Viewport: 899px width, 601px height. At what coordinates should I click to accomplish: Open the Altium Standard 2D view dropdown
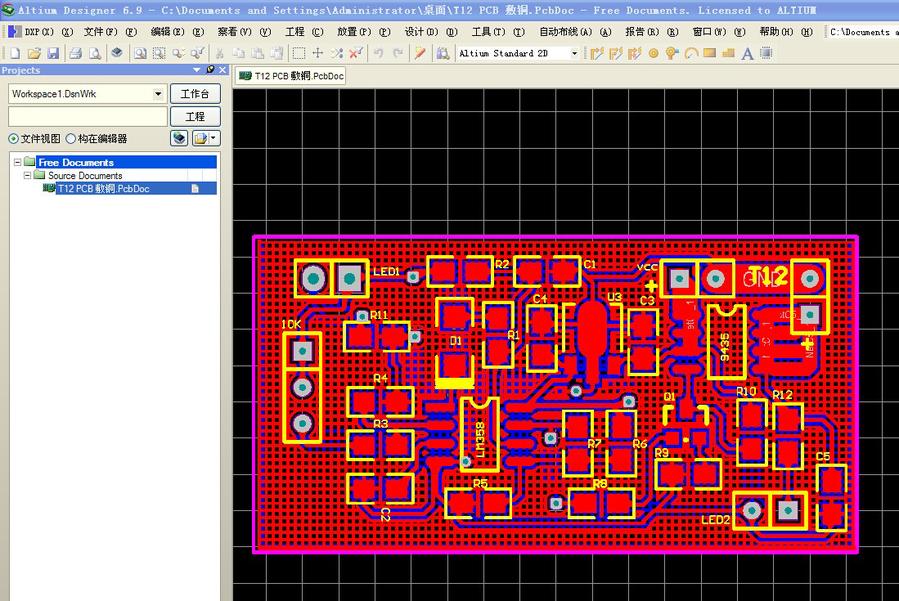coord(574,53)
